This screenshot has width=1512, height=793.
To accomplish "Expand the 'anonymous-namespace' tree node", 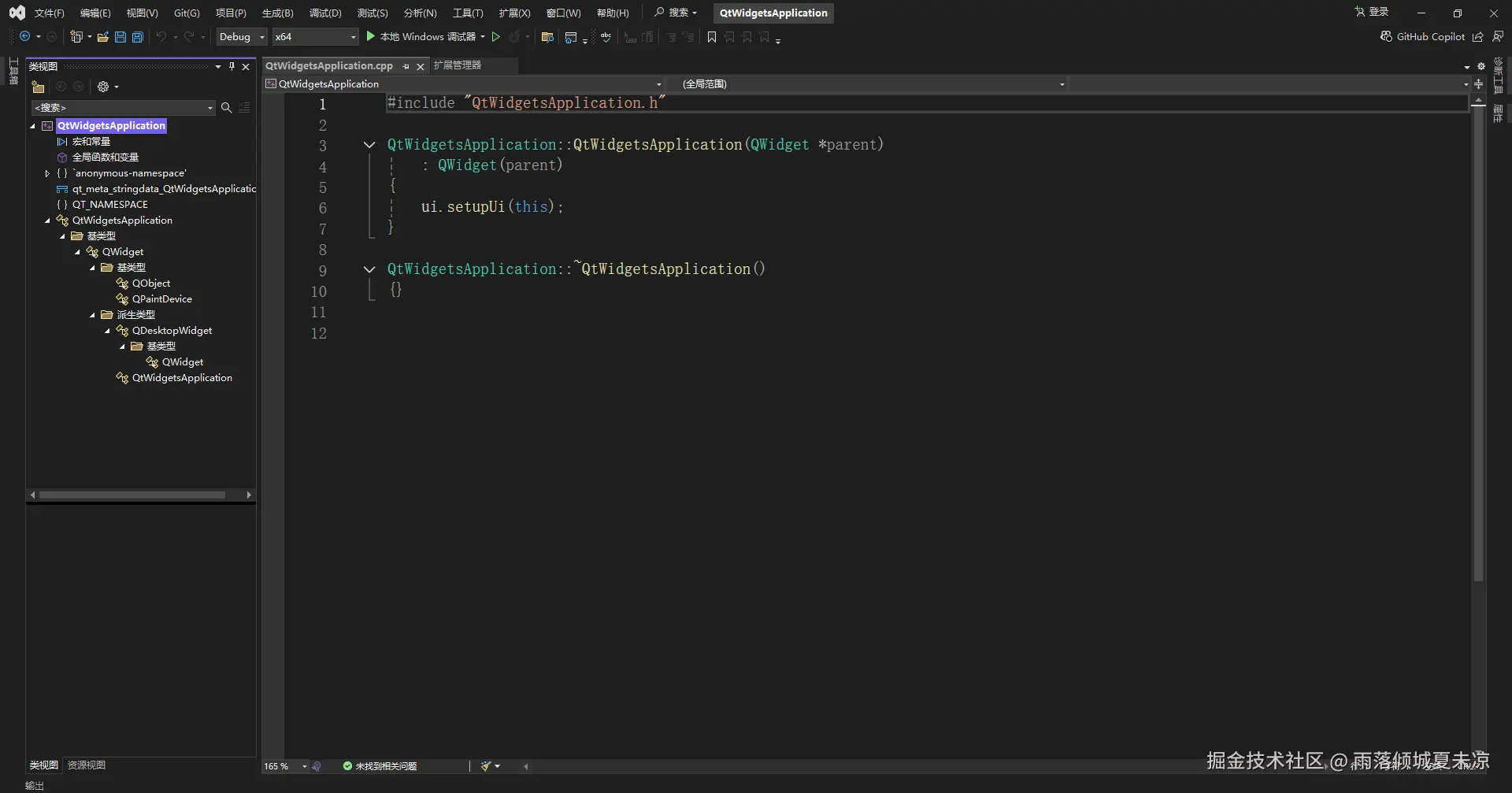I will coord(47,173).
